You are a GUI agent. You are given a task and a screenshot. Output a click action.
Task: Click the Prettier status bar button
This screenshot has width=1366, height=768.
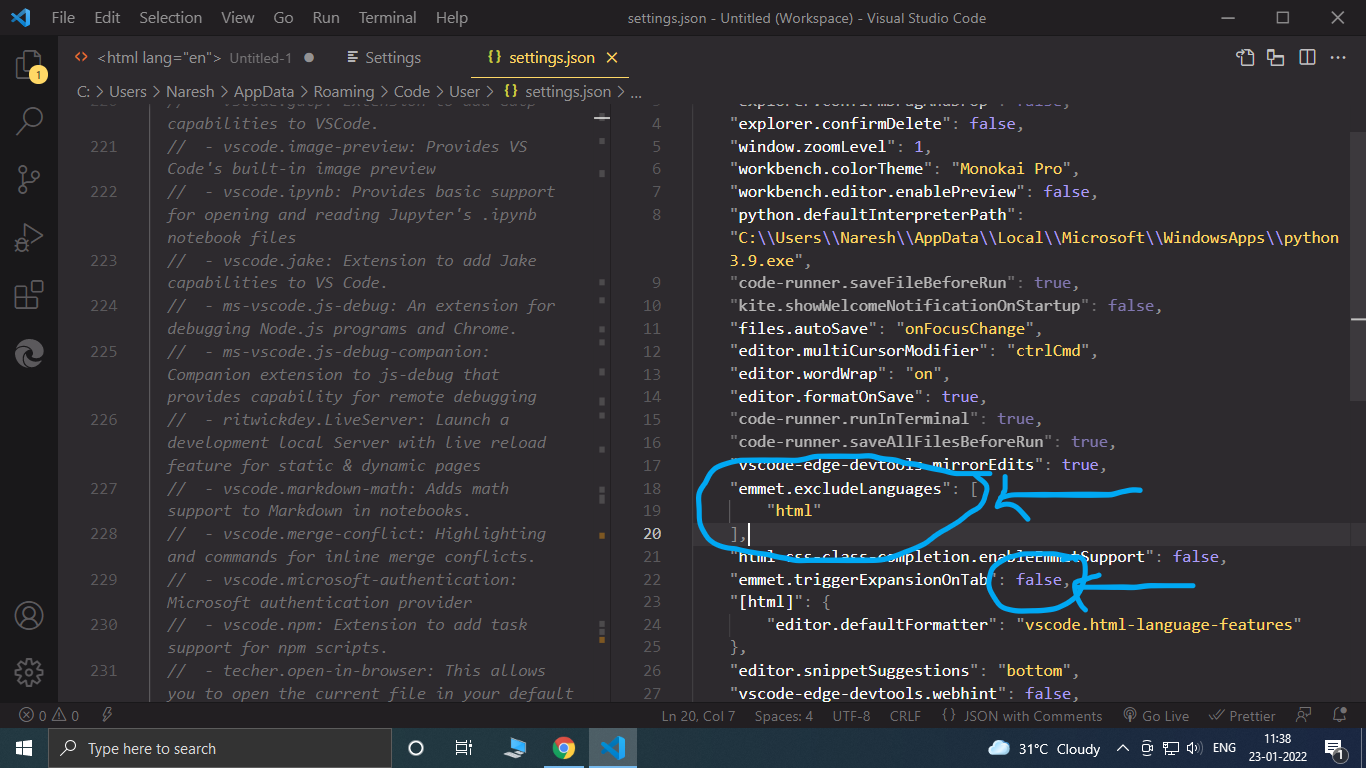1242,716
